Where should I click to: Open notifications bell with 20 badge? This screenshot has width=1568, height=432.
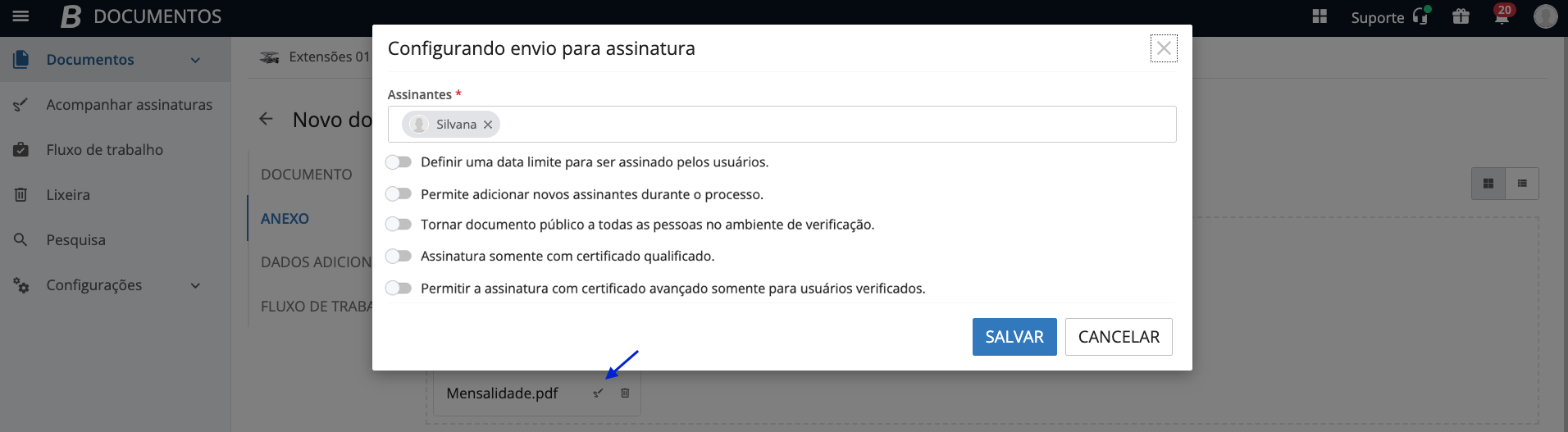click(x=1502, y=16)
